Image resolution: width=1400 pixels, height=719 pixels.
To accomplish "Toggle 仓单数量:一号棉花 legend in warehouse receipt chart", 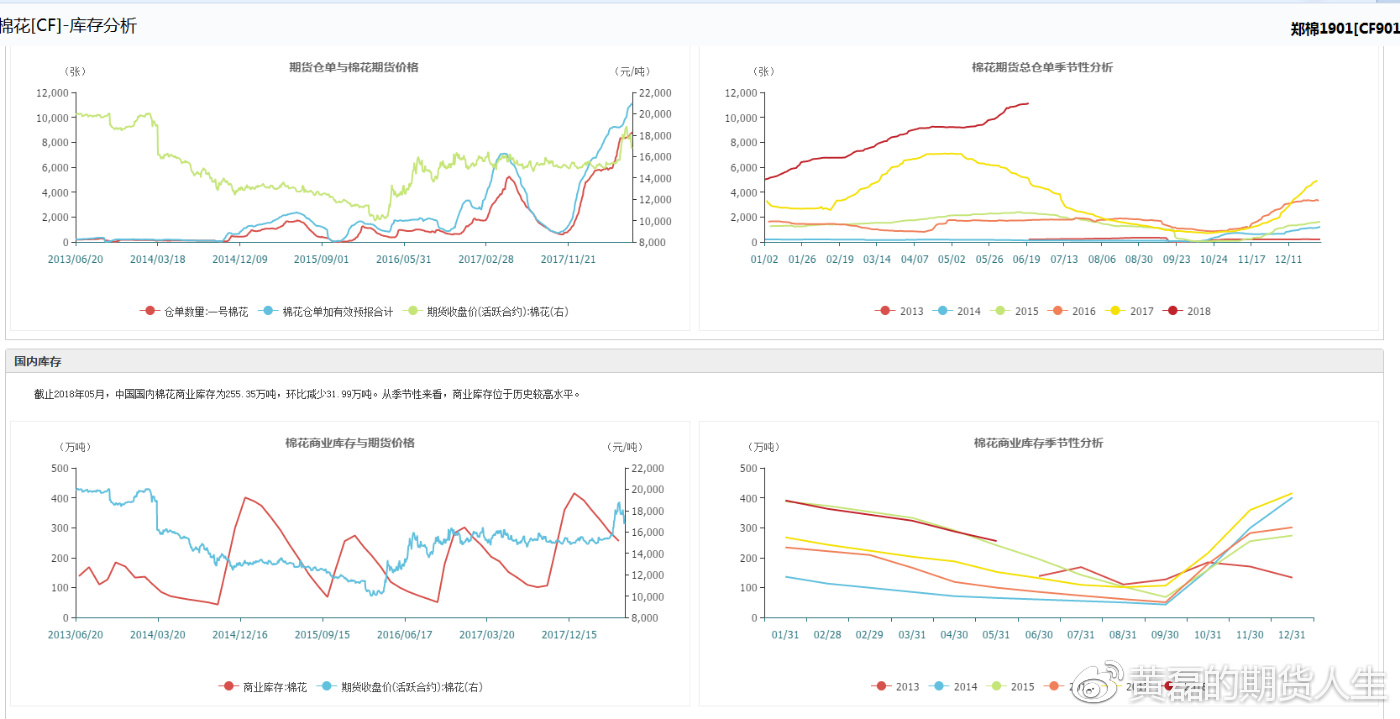I will click(x=194, y=311).
